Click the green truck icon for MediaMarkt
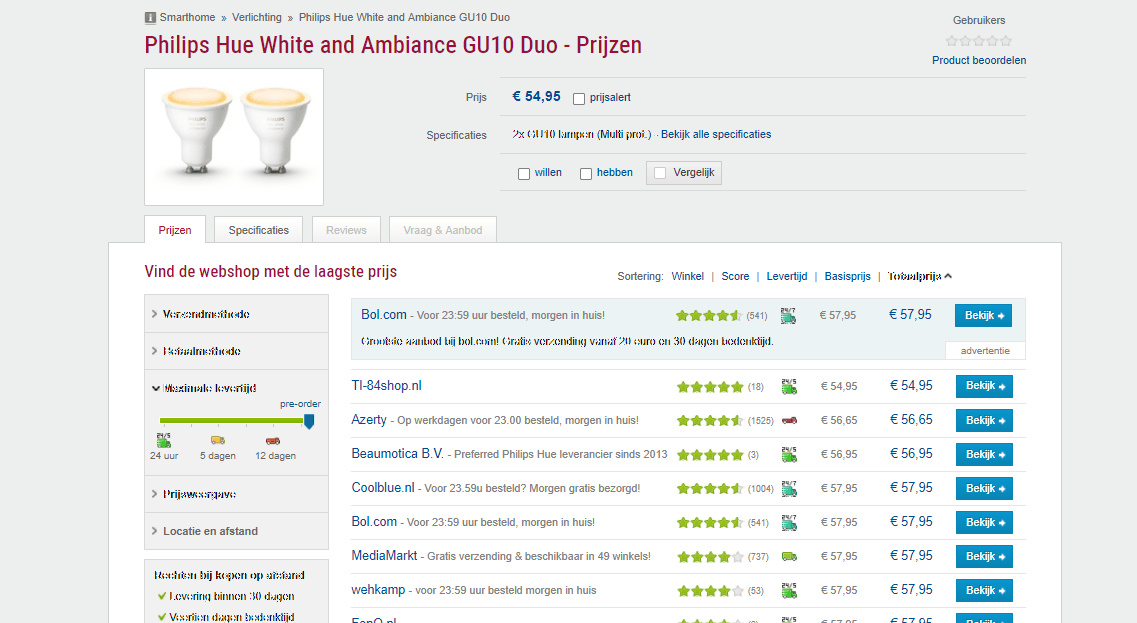1137x623 pixels. tap(789, 557)
